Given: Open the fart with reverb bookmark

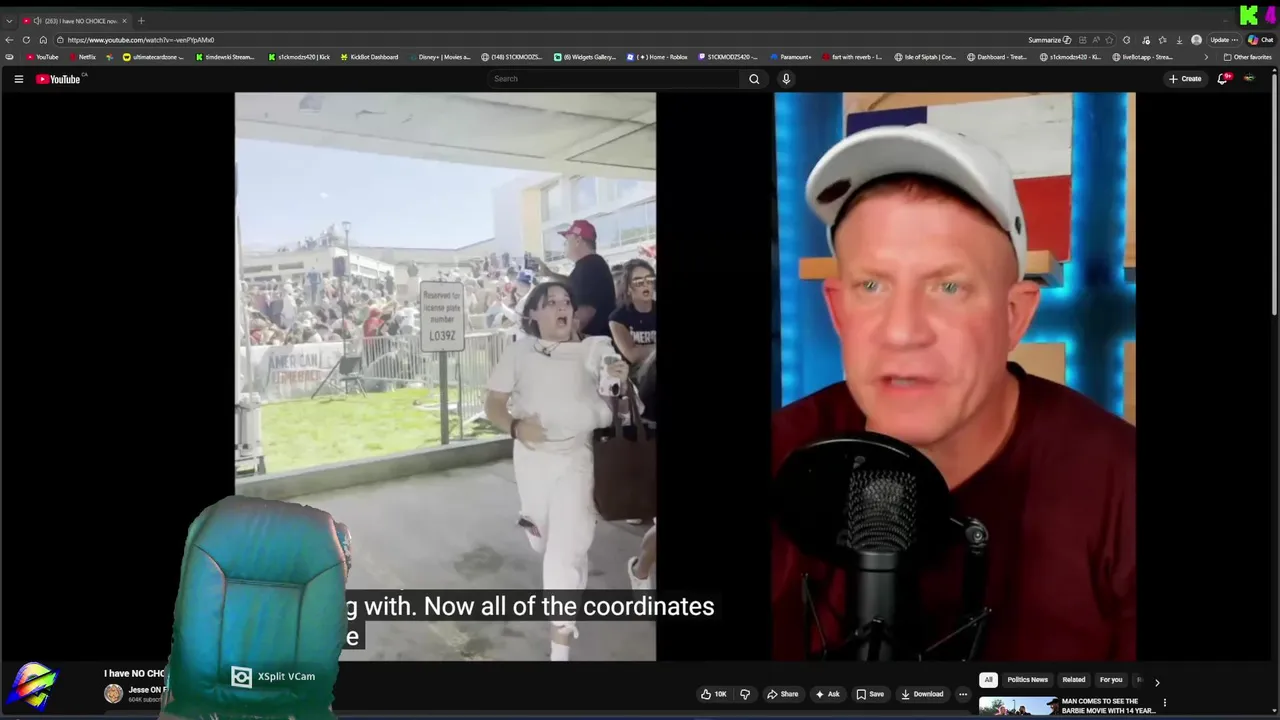Looking at the screenshot, I should pyautogui.click(x=851, y=57).
